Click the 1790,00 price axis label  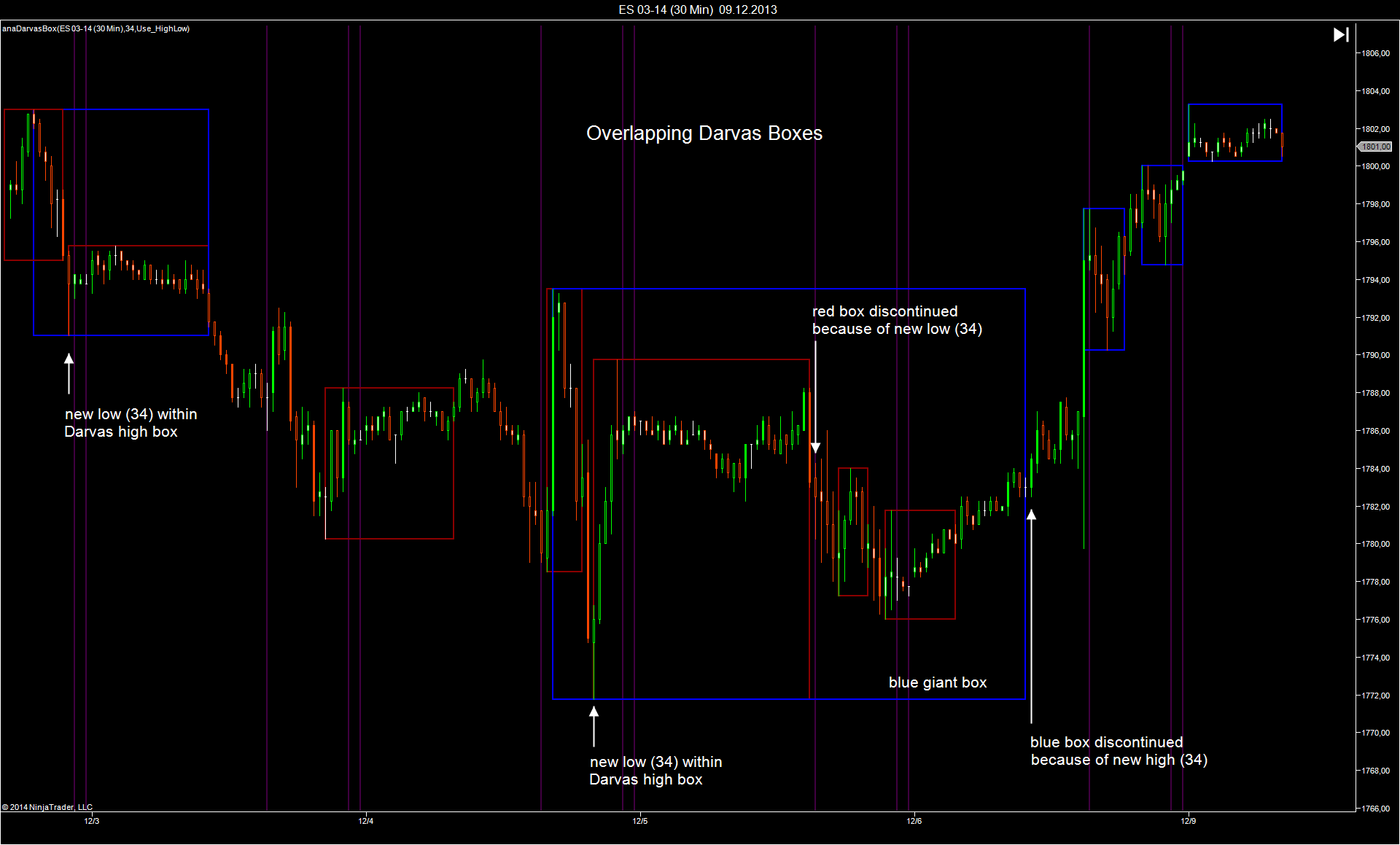(x=1375, y=355)
